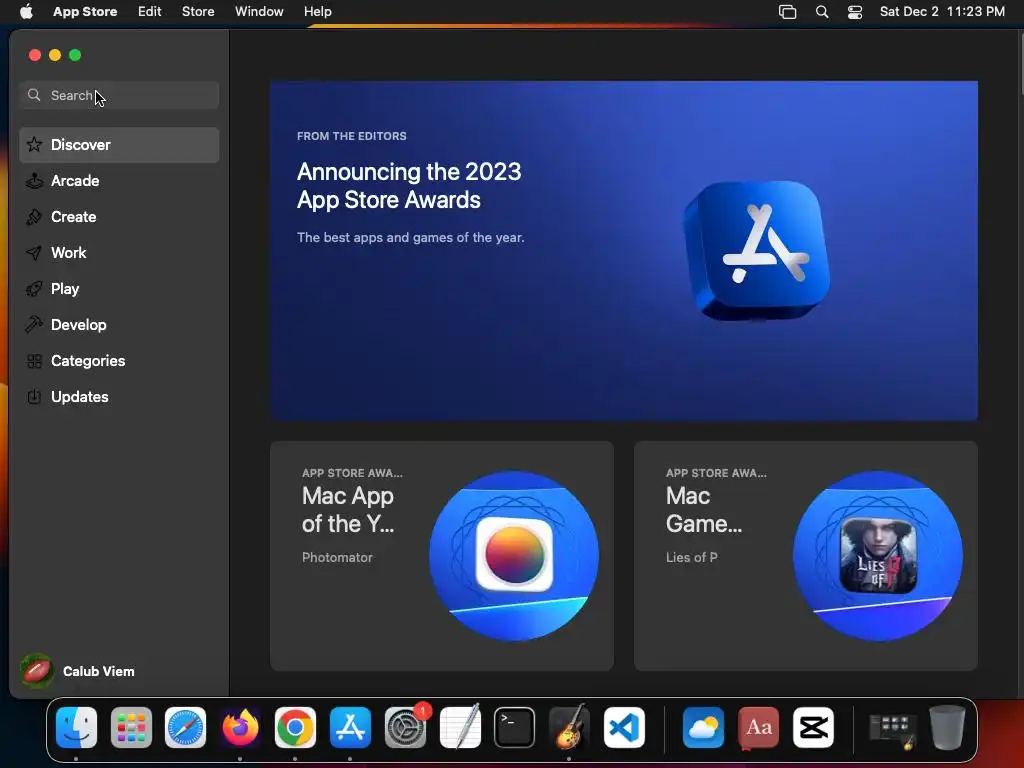Image resolution: width=1024 pixels, height=768 pixels.
Task: Launch Safari from the Dock
Action: tap(185, 728)
